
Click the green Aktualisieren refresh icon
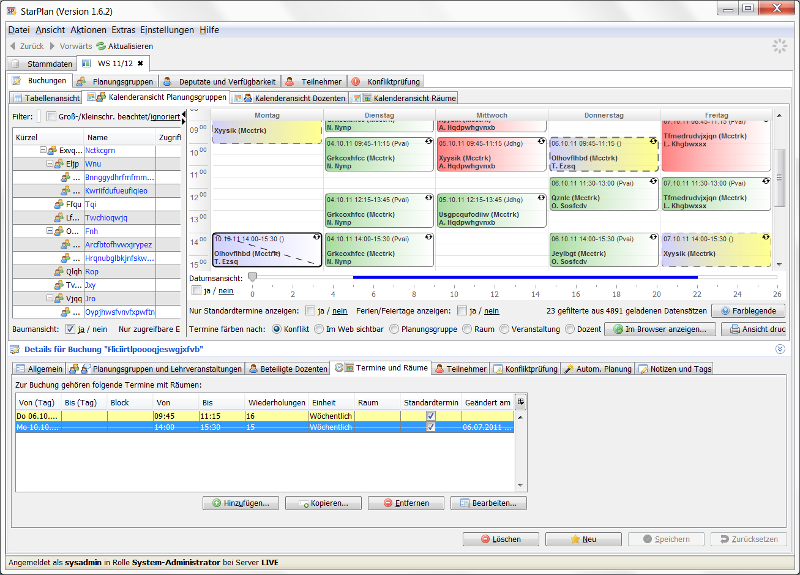[101, 46]
